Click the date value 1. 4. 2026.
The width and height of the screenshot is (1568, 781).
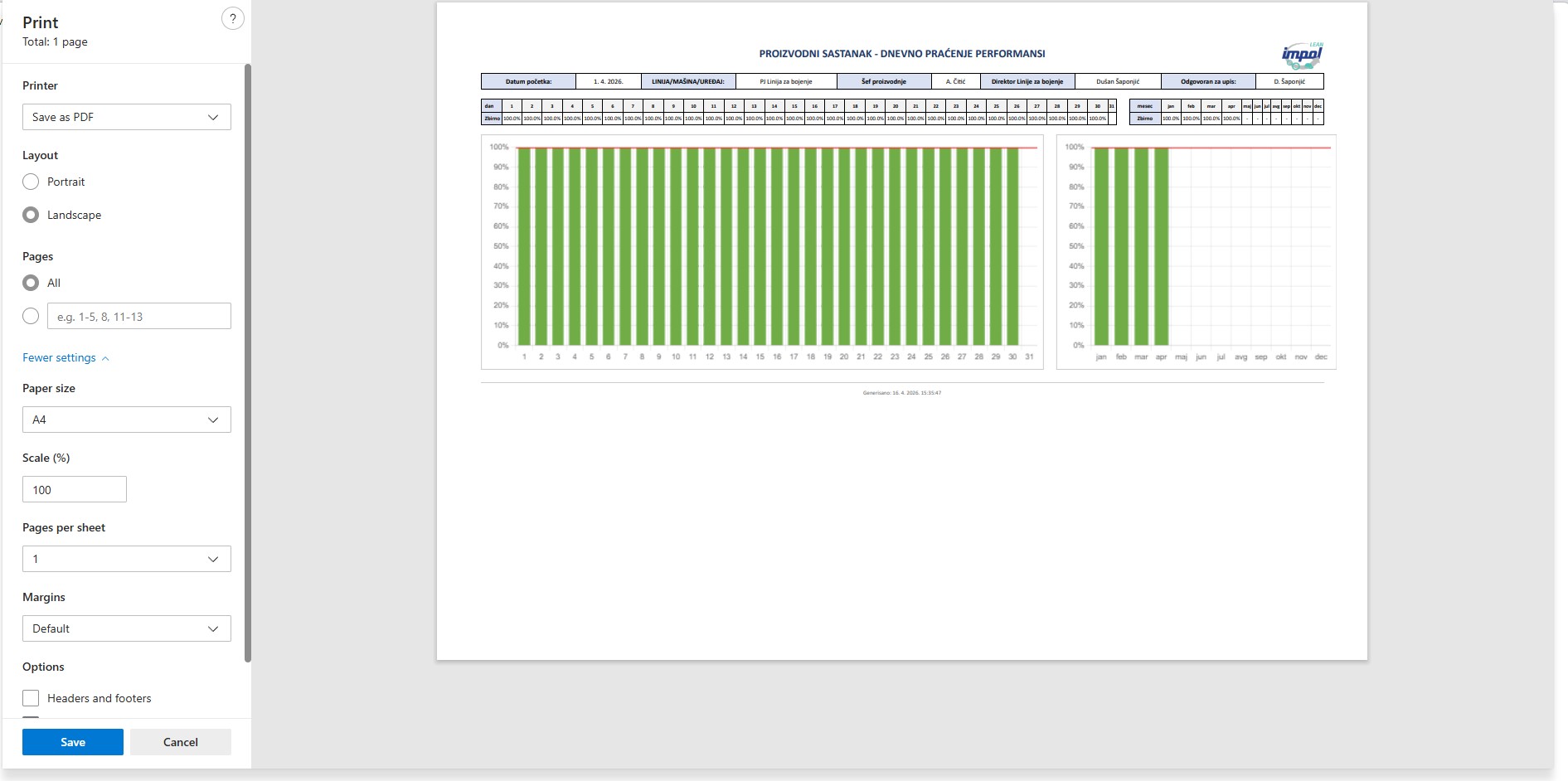point(608,81)
